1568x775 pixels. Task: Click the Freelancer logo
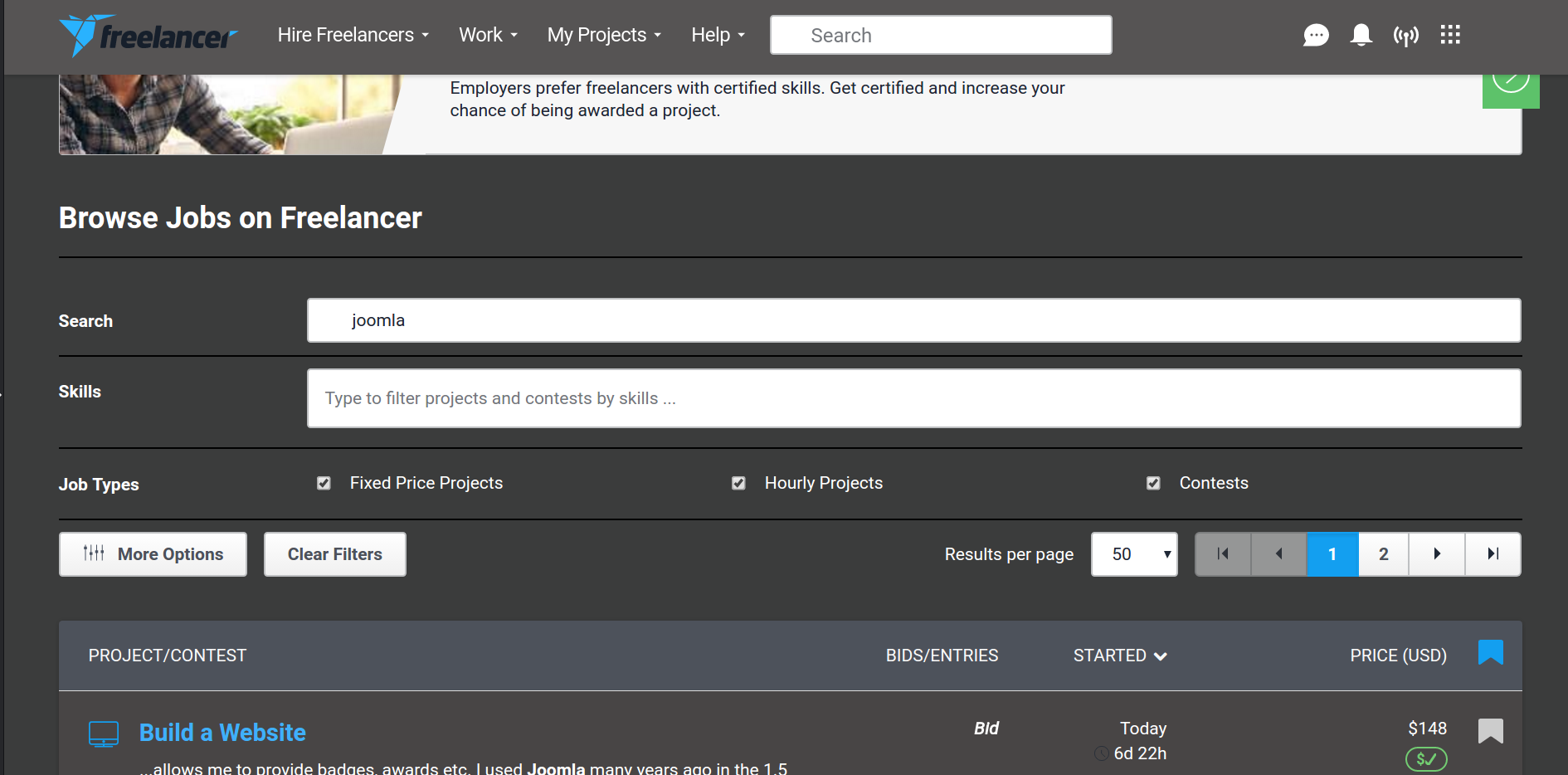149,36
